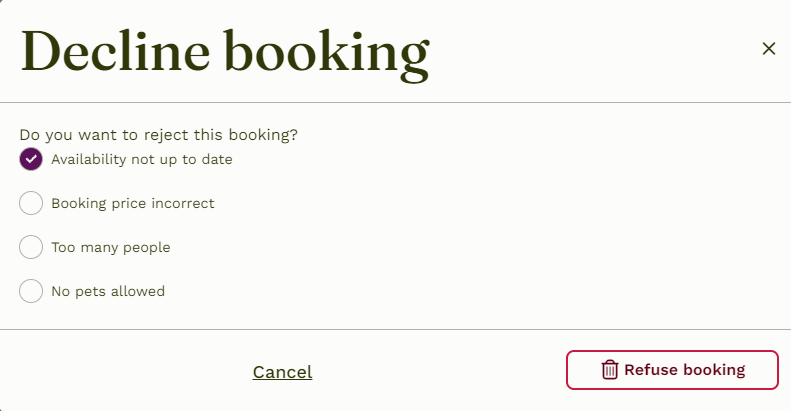791x411 pixels.
Task: Click the 'Refuse booking' text inside the button
Action: tap(685, 370)
